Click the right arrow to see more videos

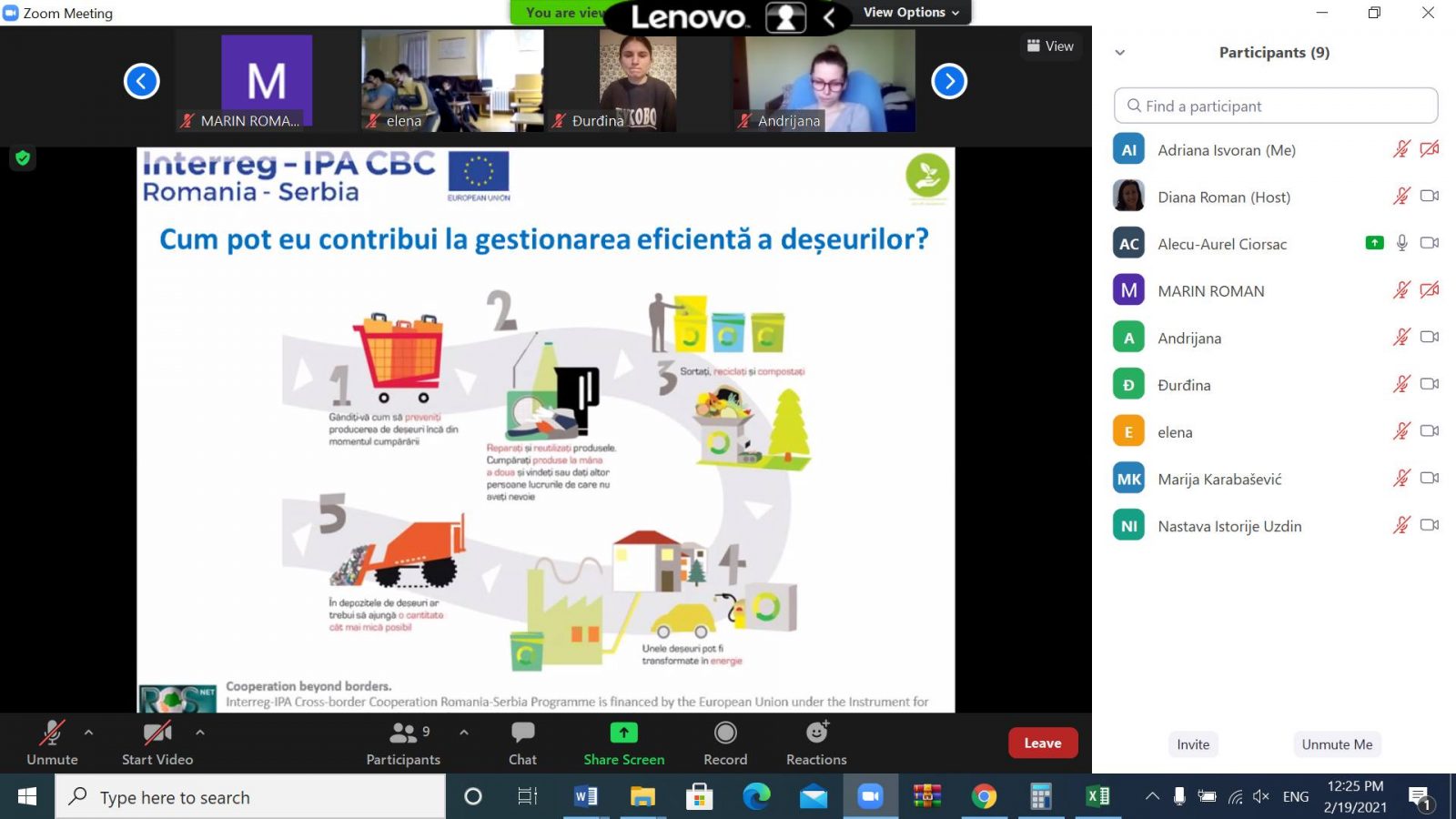tap(949, 81)
